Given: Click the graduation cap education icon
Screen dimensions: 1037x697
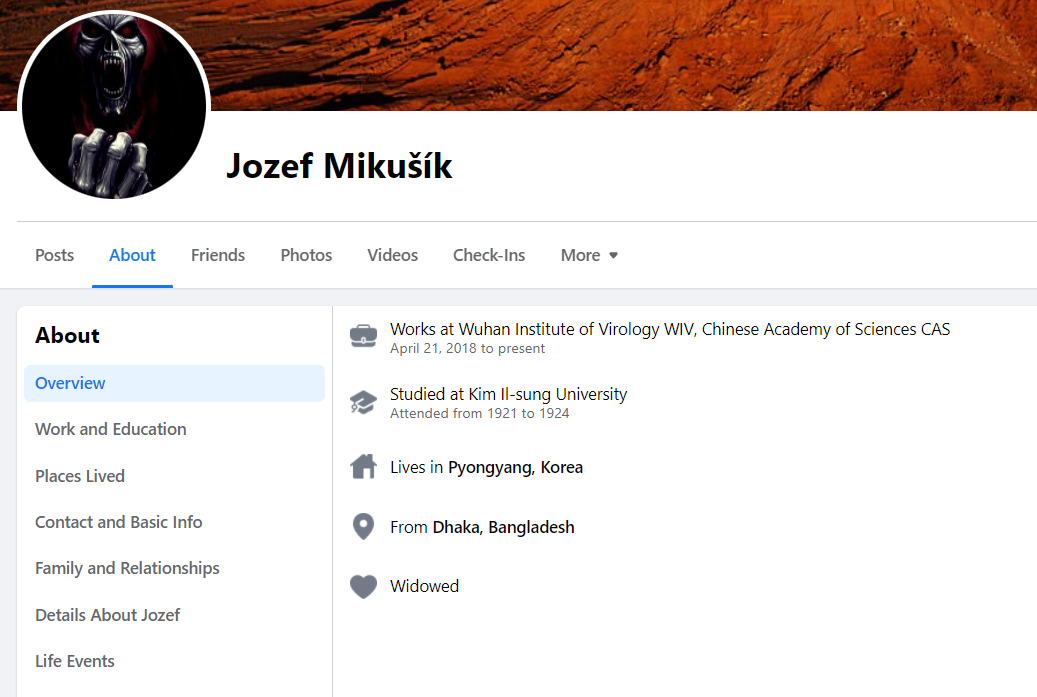Looking at the screenshot, I should click(x=363, y=402).
